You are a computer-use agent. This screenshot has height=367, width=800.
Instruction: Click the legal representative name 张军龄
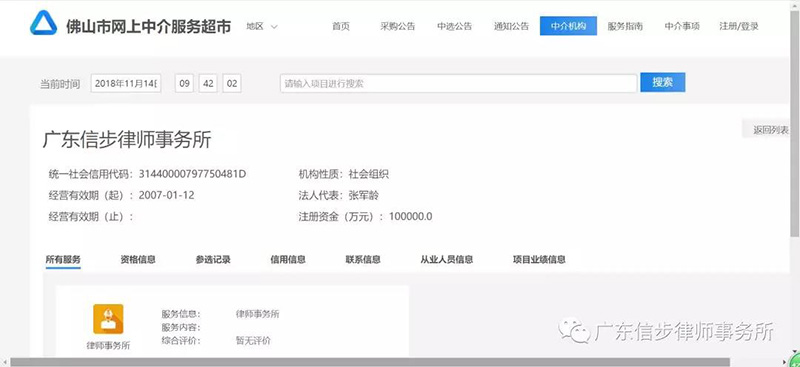pyautogui.click(x=363, y=195)
